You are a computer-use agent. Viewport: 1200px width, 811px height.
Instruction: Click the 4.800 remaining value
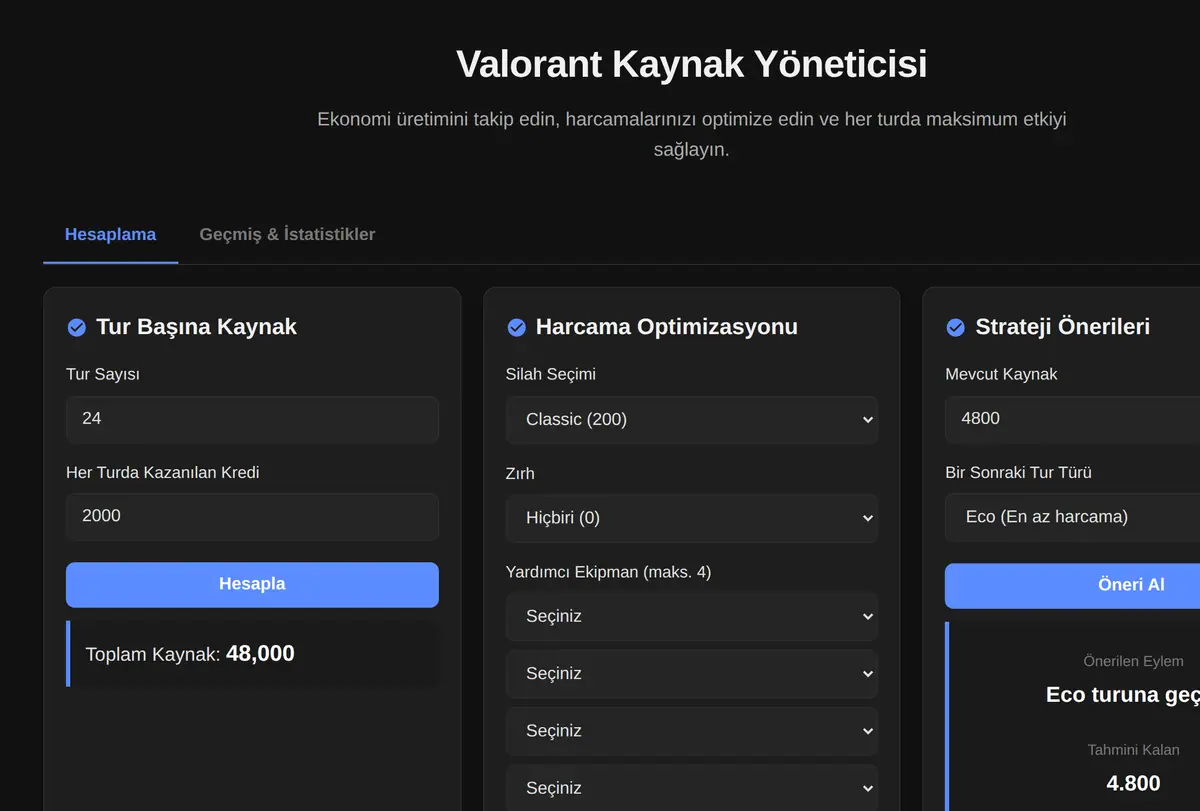[x=1133, y=783]
